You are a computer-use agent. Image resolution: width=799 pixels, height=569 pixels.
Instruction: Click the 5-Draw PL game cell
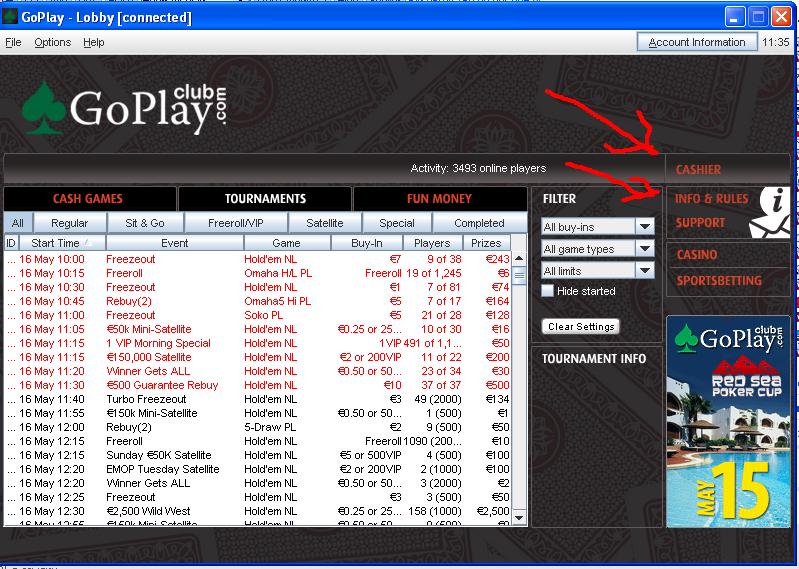(x=270, y=427)
